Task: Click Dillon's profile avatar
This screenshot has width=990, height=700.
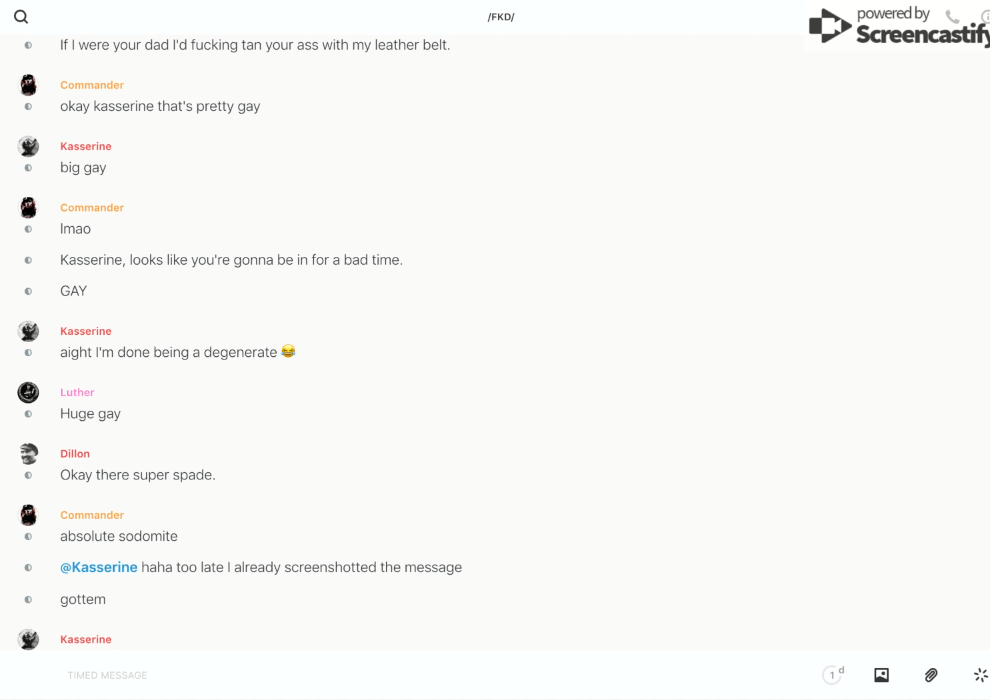Action: point(28,454)
